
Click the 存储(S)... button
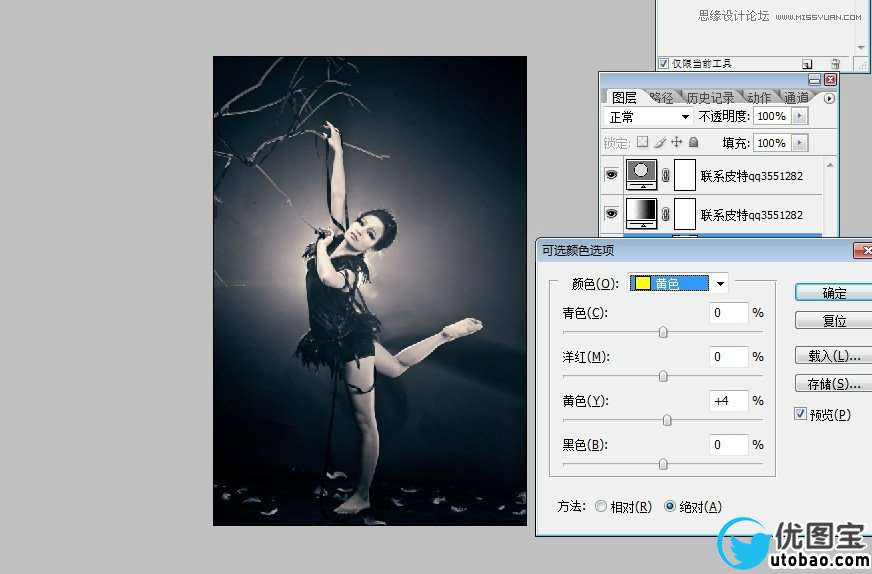coord(834,384)
